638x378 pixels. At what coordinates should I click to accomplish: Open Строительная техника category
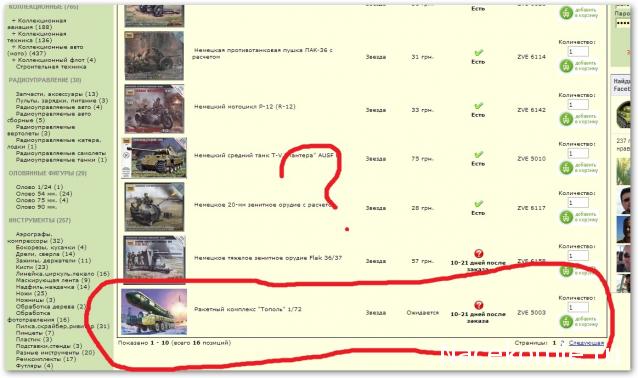click(x=51, y=66)
